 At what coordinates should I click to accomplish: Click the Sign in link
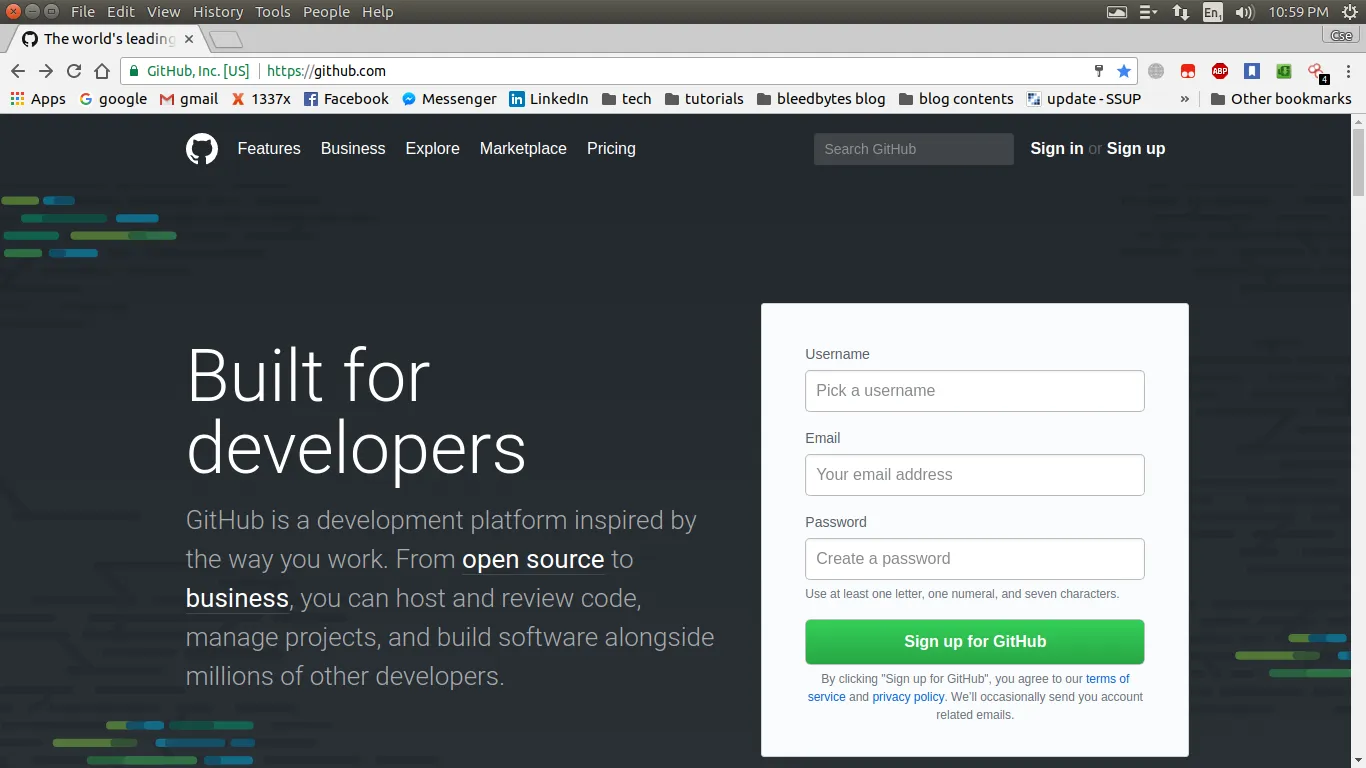point(1056,148)
